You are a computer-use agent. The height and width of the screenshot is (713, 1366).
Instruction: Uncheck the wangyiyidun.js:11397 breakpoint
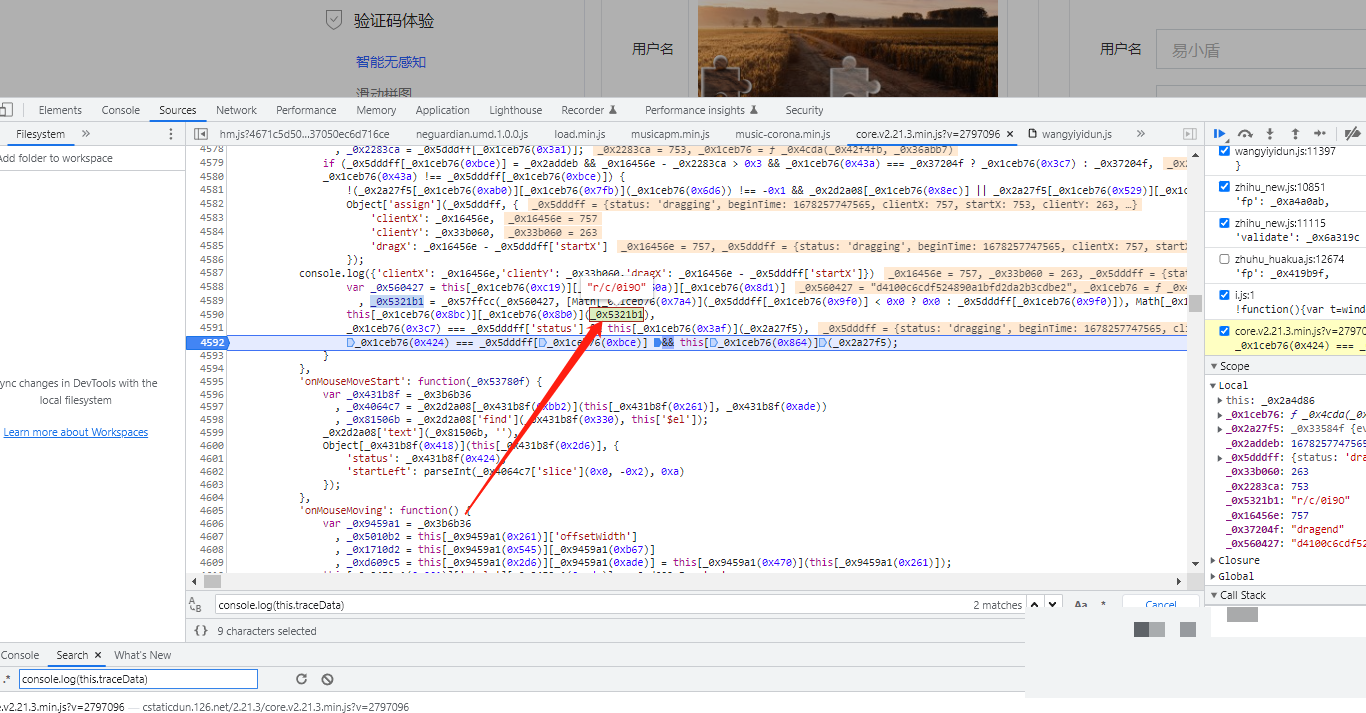pos(1225,151)
